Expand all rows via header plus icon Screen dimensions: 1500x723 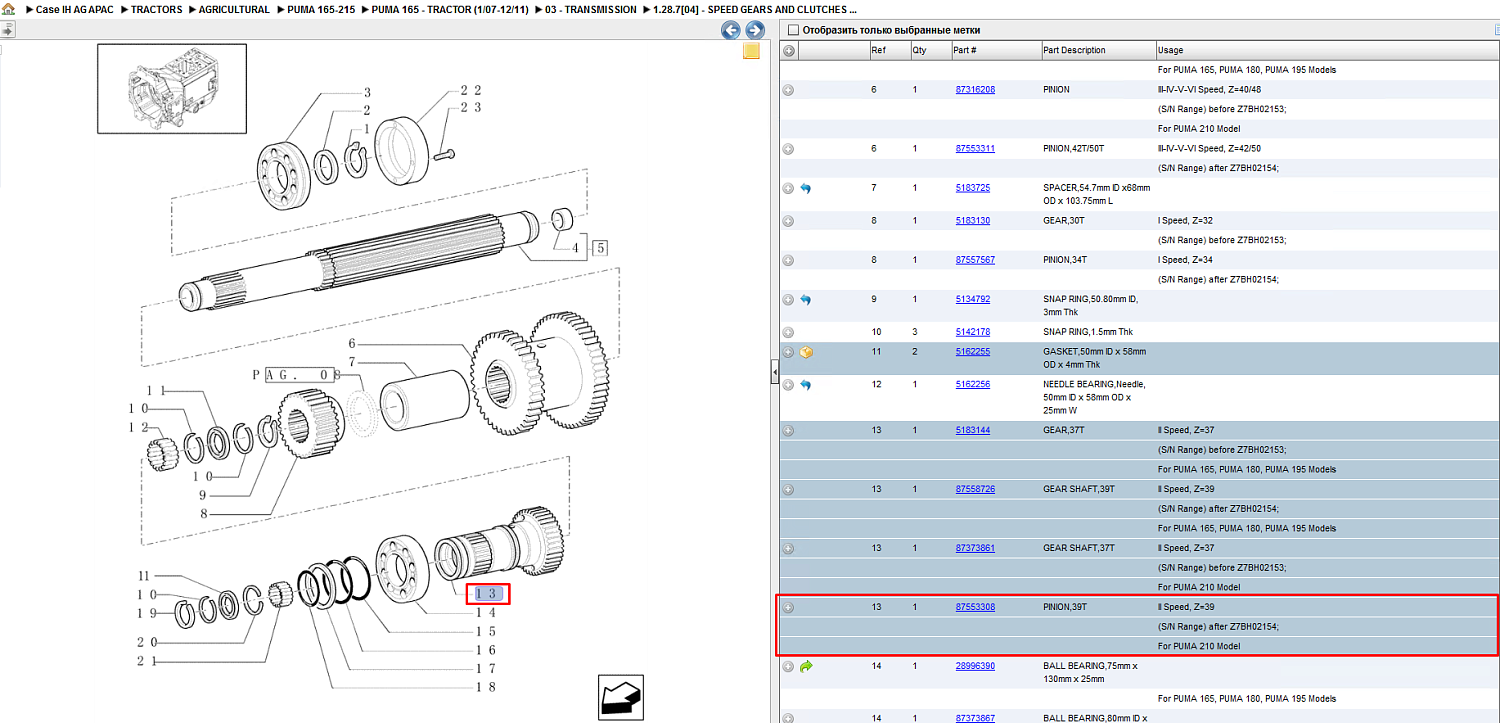[x=788, y=50]
